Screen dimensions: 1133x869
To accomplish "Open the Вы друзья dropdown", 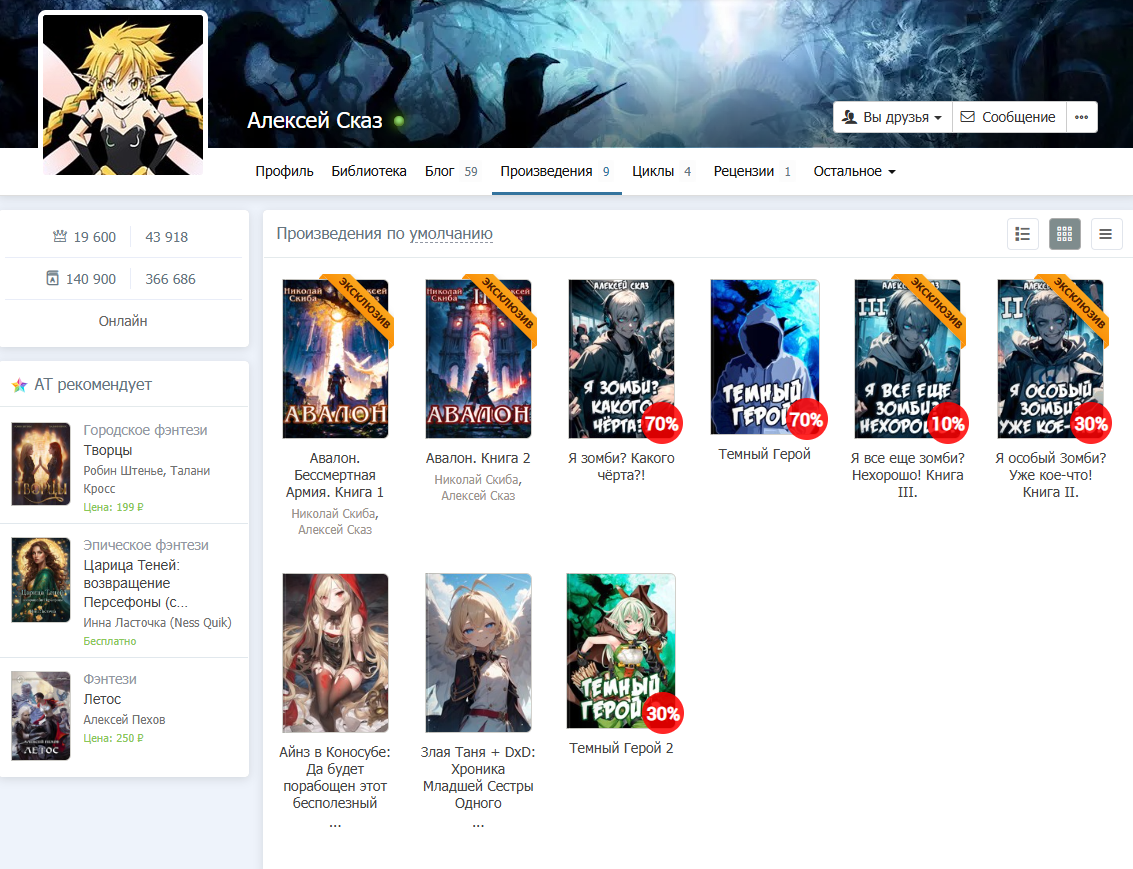I will point(892,117).
